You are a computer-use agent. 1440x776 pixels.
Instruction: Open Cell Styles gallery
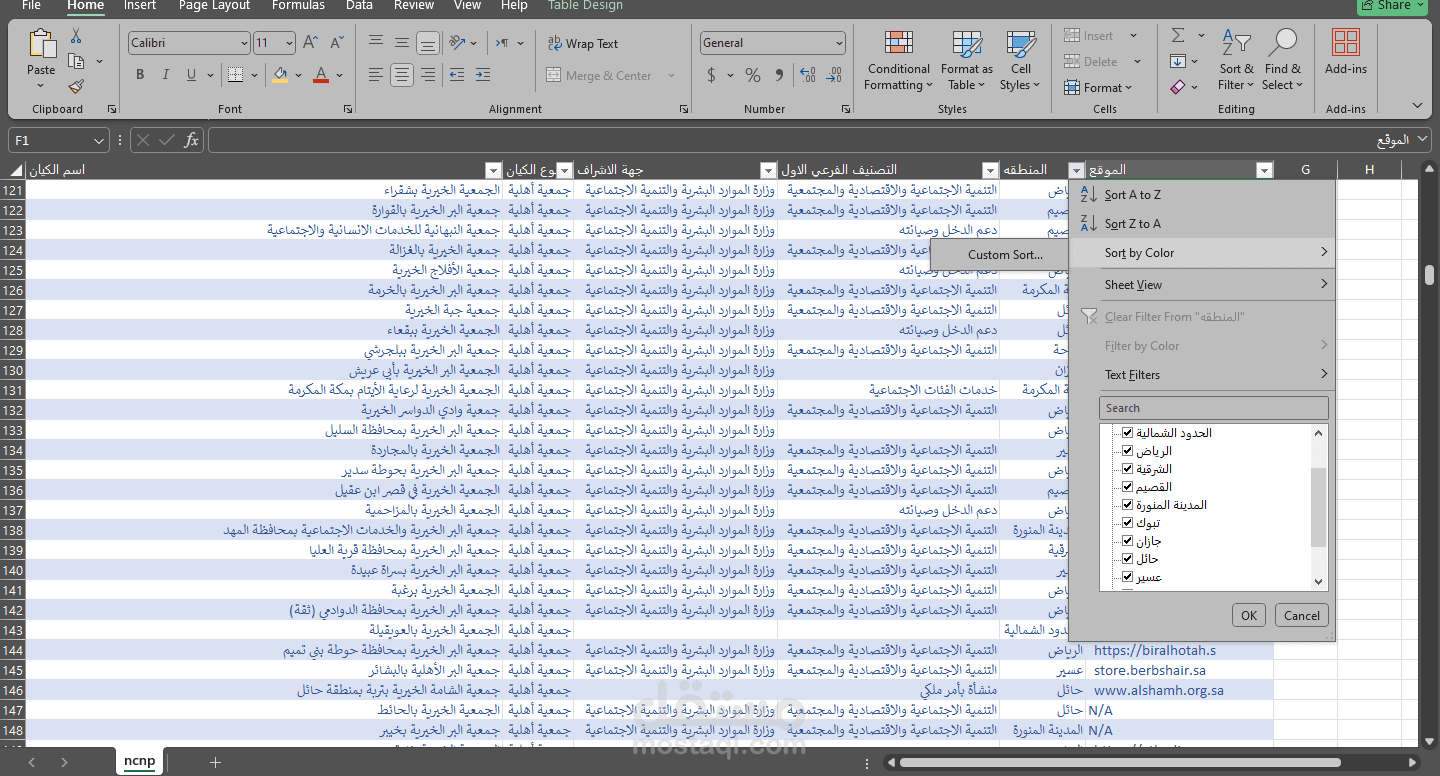[1021, 60]
